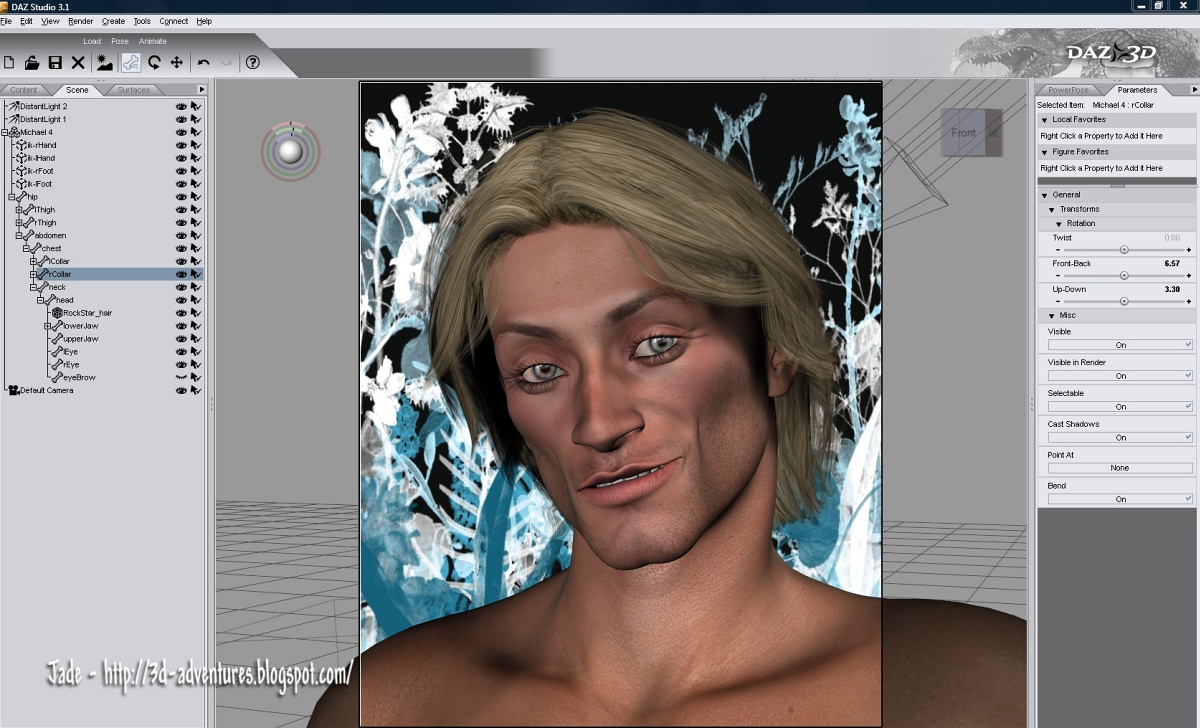The width and height of the screenshot is (1200, 728).
Task: Click the Front view cube
Action: (970, 132)
